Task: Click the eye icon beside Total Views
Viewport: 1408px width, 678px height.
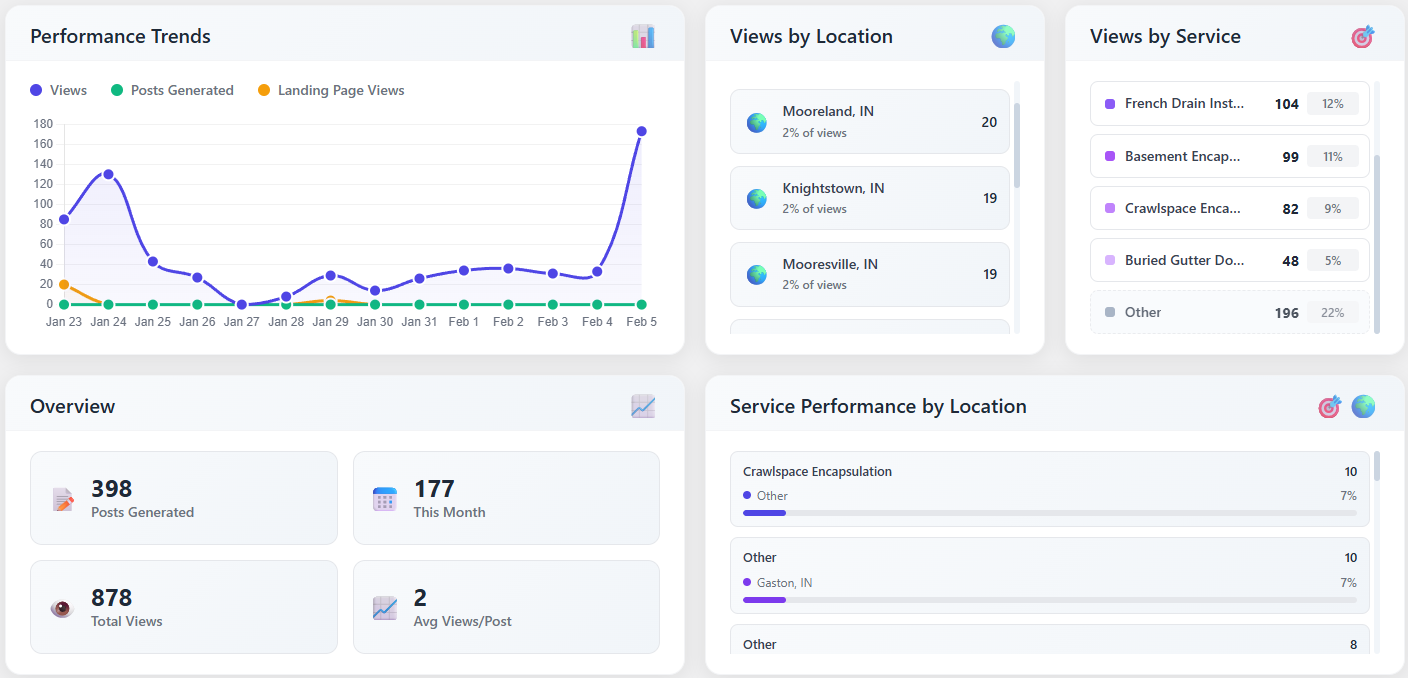Action: coord(62,608)
